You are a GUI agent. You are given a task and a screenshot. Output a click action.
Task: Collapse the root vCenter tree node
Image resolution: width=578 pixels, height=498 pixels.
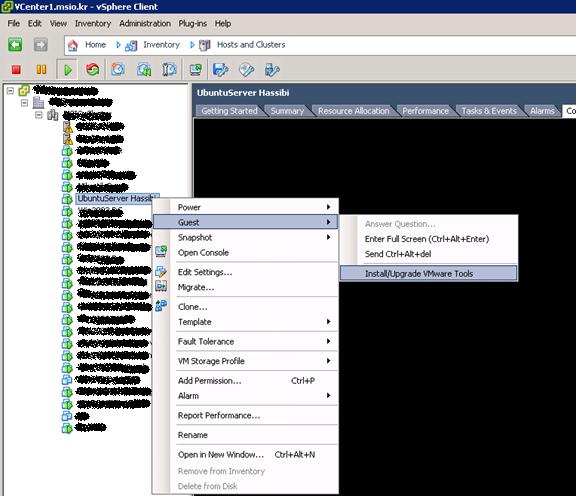tap(10, 91)
